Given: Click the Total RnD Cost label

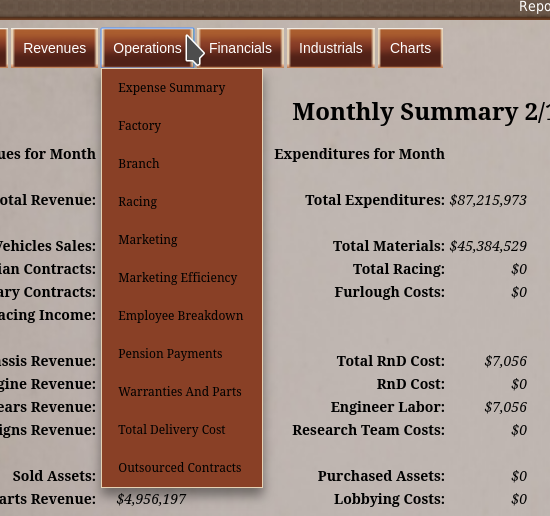Looking at the screenshot, I should point(391,361).
